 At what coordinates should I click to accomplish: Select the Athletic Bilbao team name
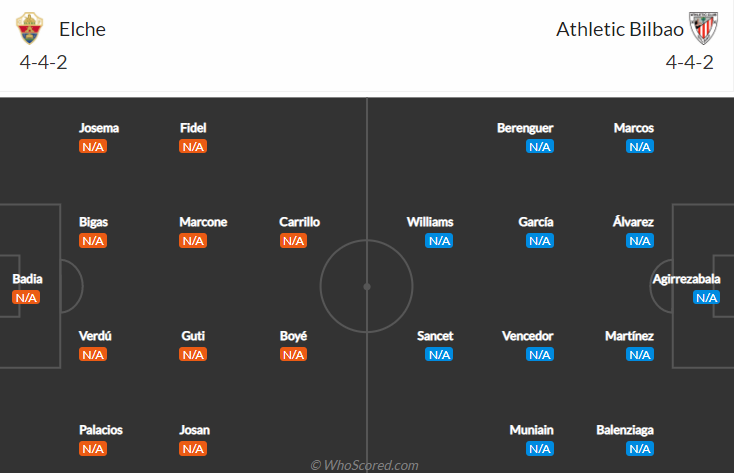coord(618,29)
